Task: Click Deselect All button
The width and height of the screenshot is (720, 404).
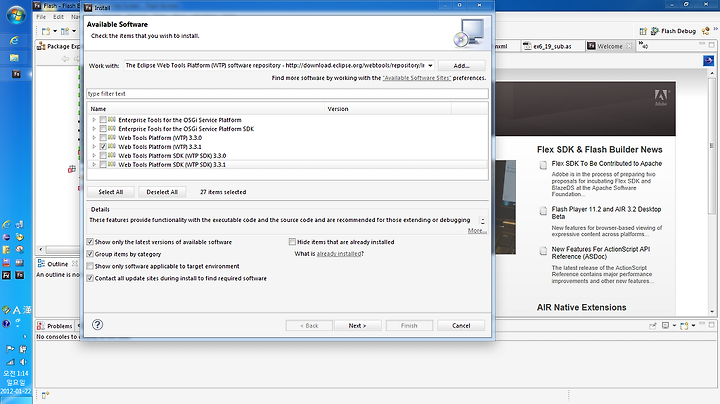Action: tap(162, 192)
